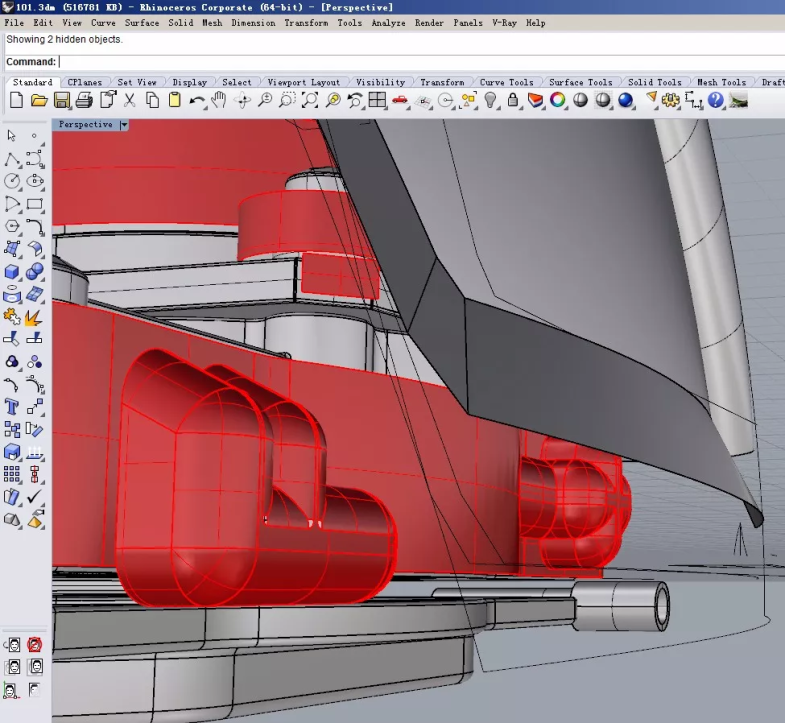This screenshot has width=785, height=723.
Task: Open the Surface menu
Action: point(141,22)
